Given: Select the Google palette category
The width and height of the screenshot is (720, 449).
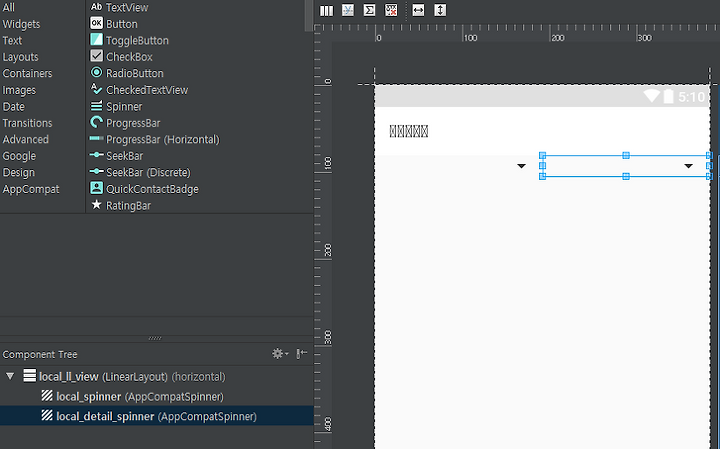Looking at the screenshot, I should [x=19, y=156].
